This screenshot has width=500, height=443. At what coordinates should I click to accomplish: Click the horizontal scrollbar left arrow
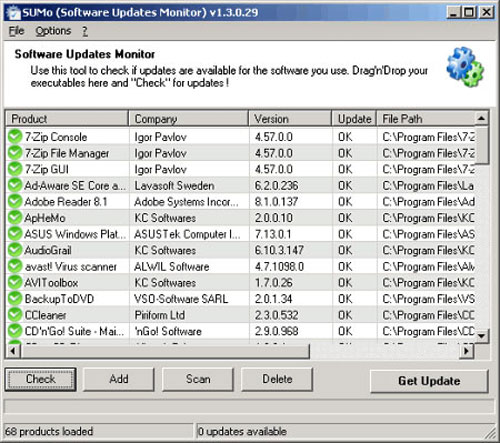click(x=13, y=351)
